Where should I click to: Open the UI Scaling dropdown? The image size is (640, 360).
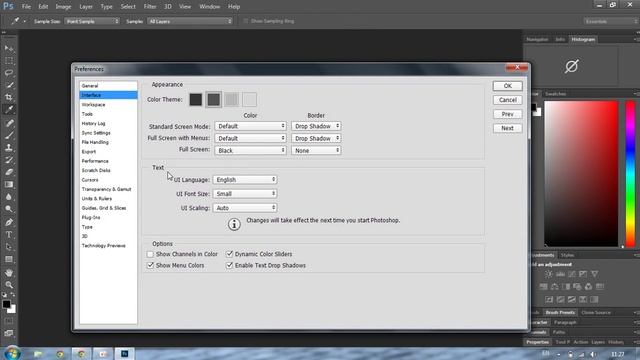pyautogui.click(x=245, y=208)
